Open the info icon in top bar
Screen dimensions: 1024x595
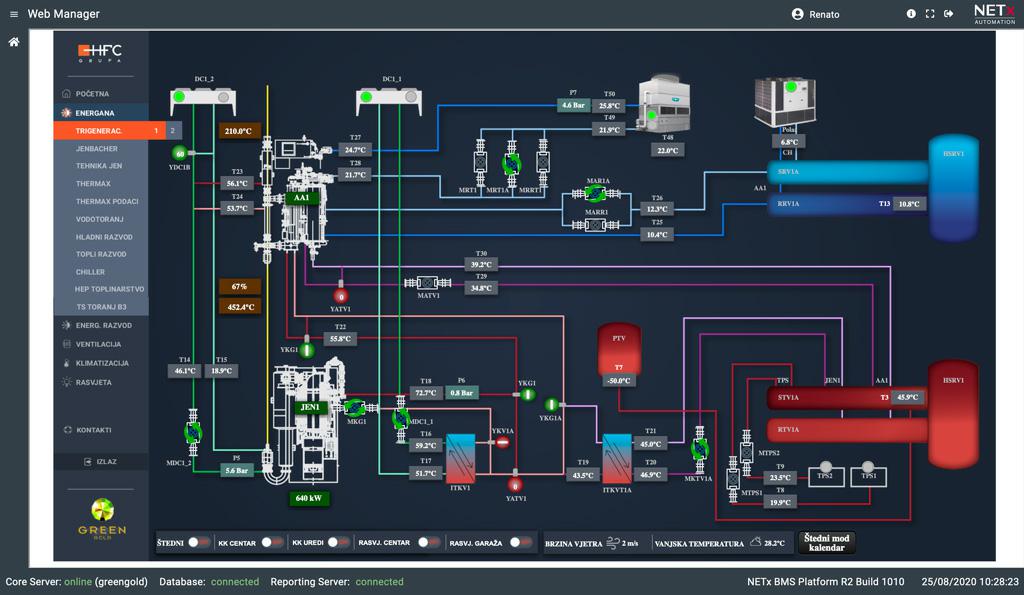tap(911, 14)
